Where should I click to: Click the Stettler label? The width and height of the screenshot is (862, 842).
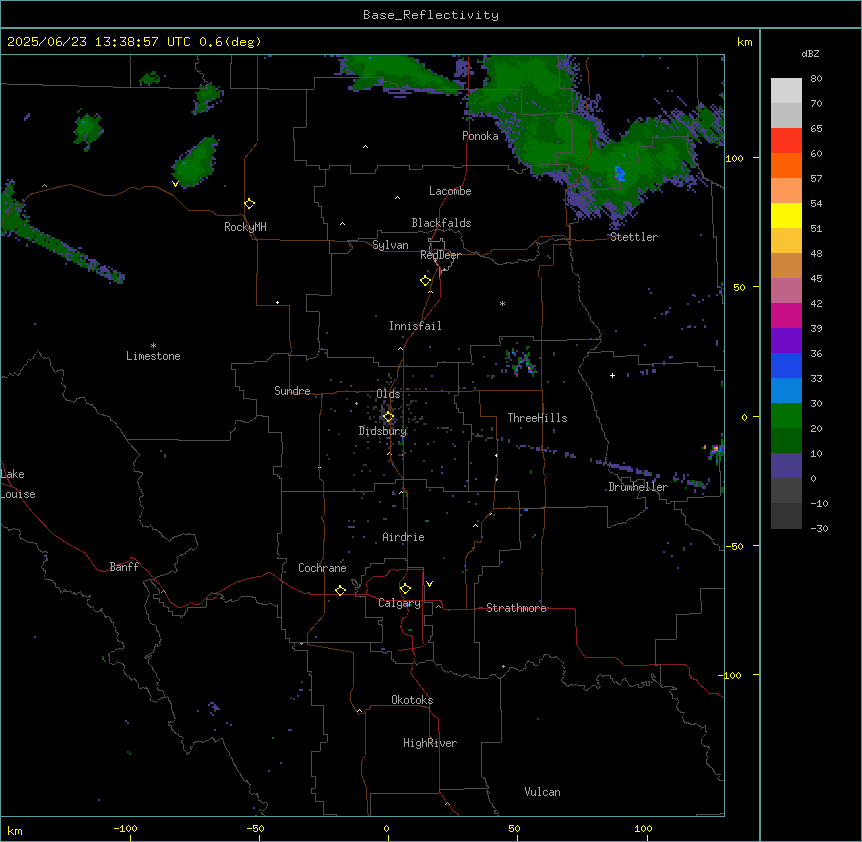(633, 237)
